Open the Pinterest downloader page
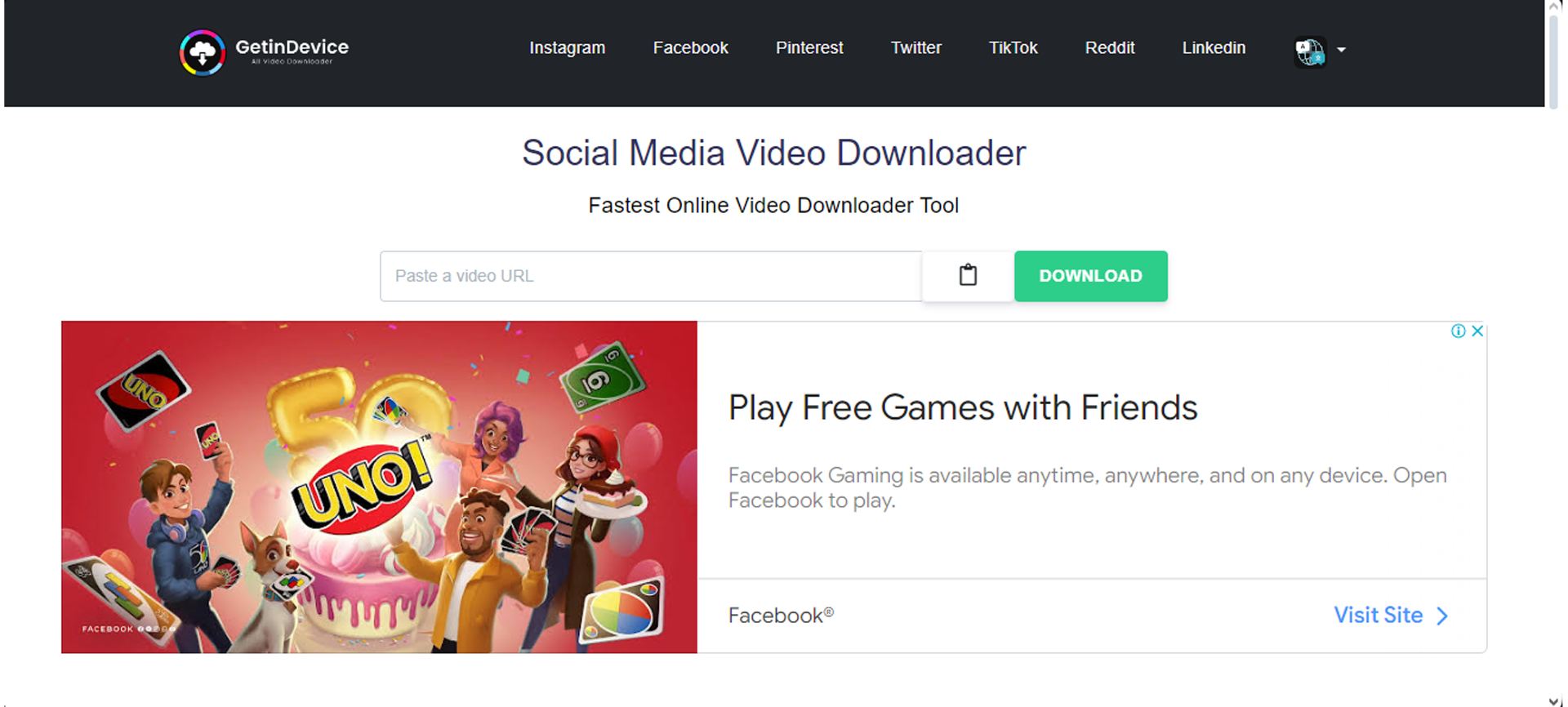The height and width of the screenshot is (707, 1568). pyautogui.click(x=809, y=48)
